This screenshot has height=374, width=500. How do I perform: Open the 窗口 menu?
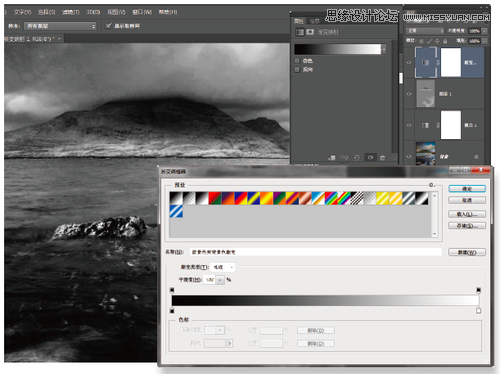pyautogui.click(x=142, y=12)
